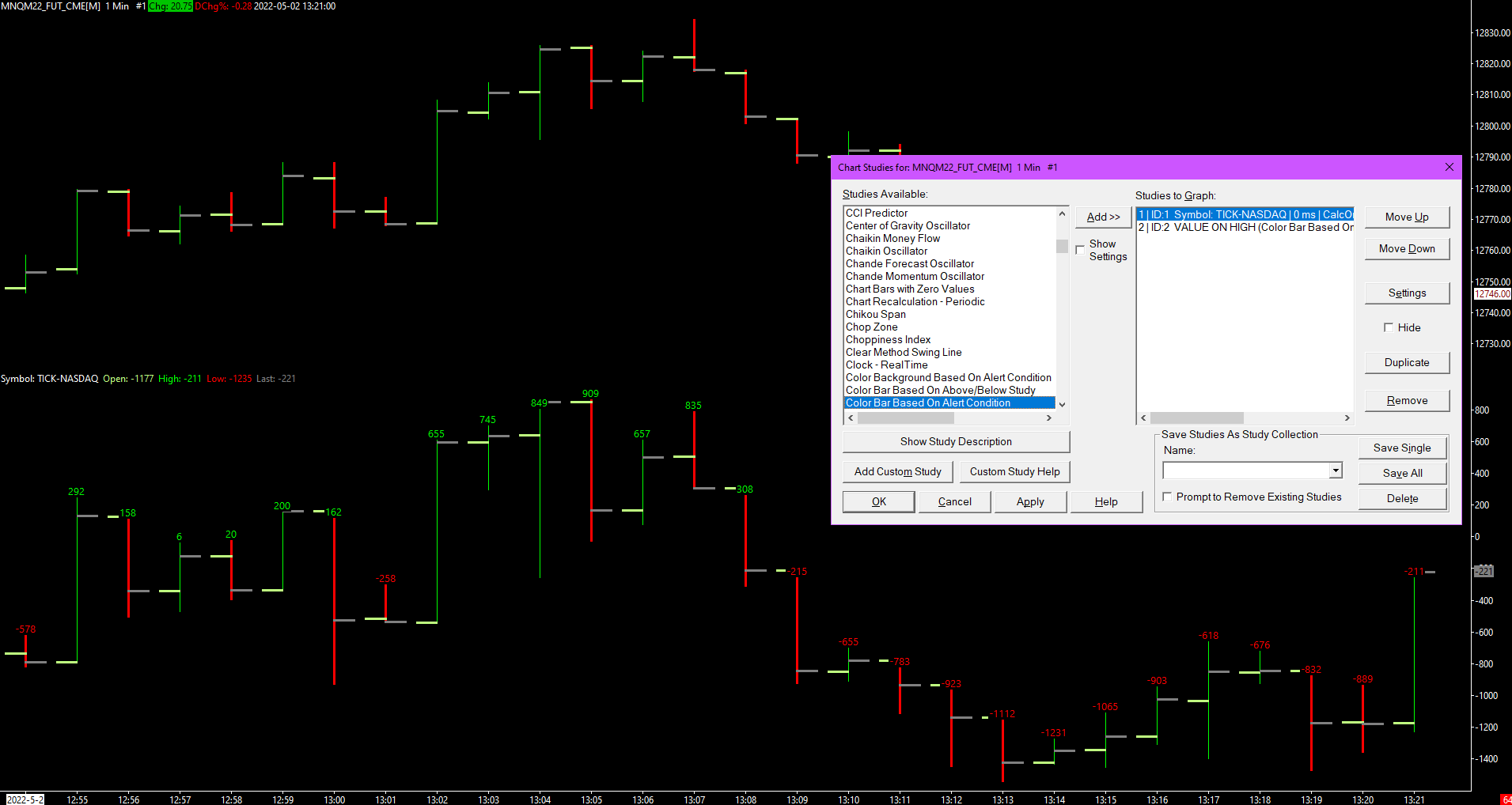Click Show Study Description
This screenshot has height=805, width=1512.
[956, 441]
